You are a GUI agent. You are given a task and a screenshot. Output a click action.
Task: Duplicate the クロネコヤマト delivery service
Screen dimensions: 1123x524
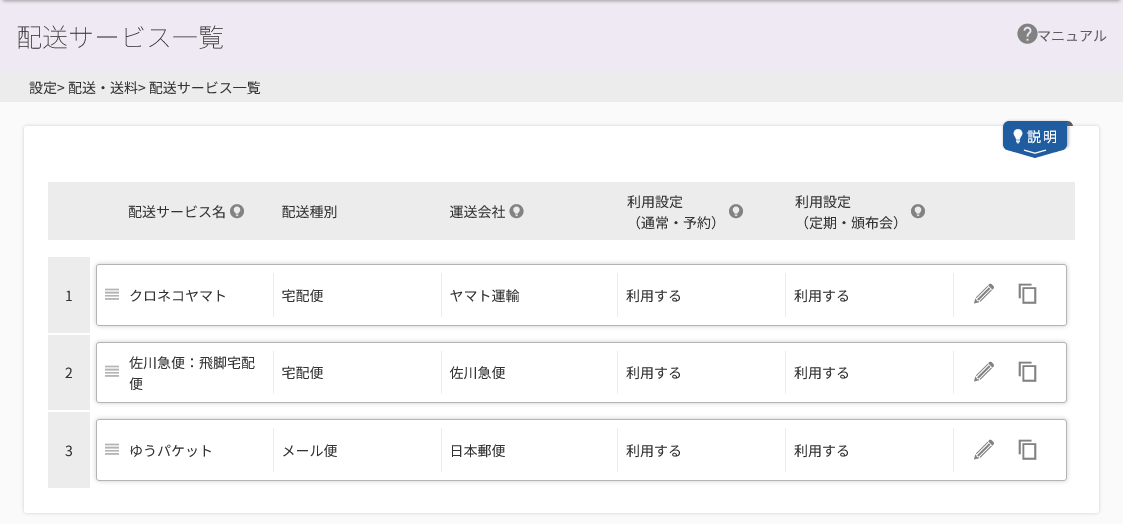(x=1028, y=293)
